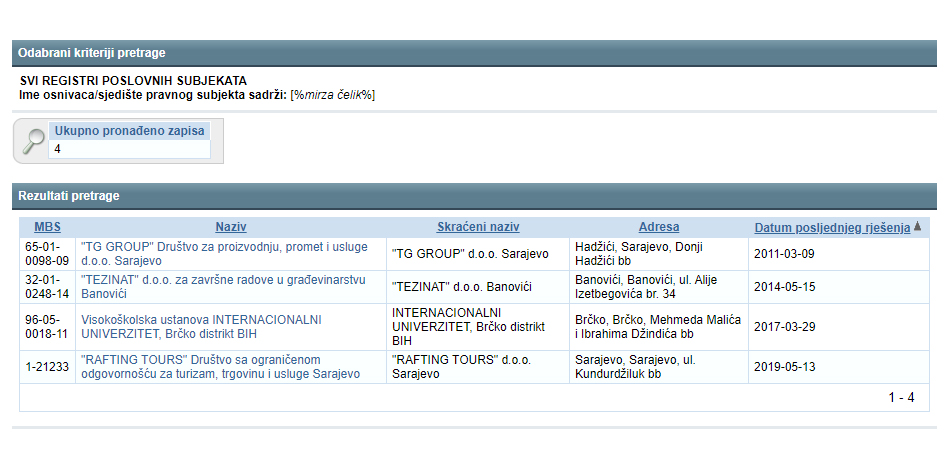Click short name "TEZINAT" d.o.o. Banovići
This screenshot has width=946, height=467.
(x=477, y=287)
